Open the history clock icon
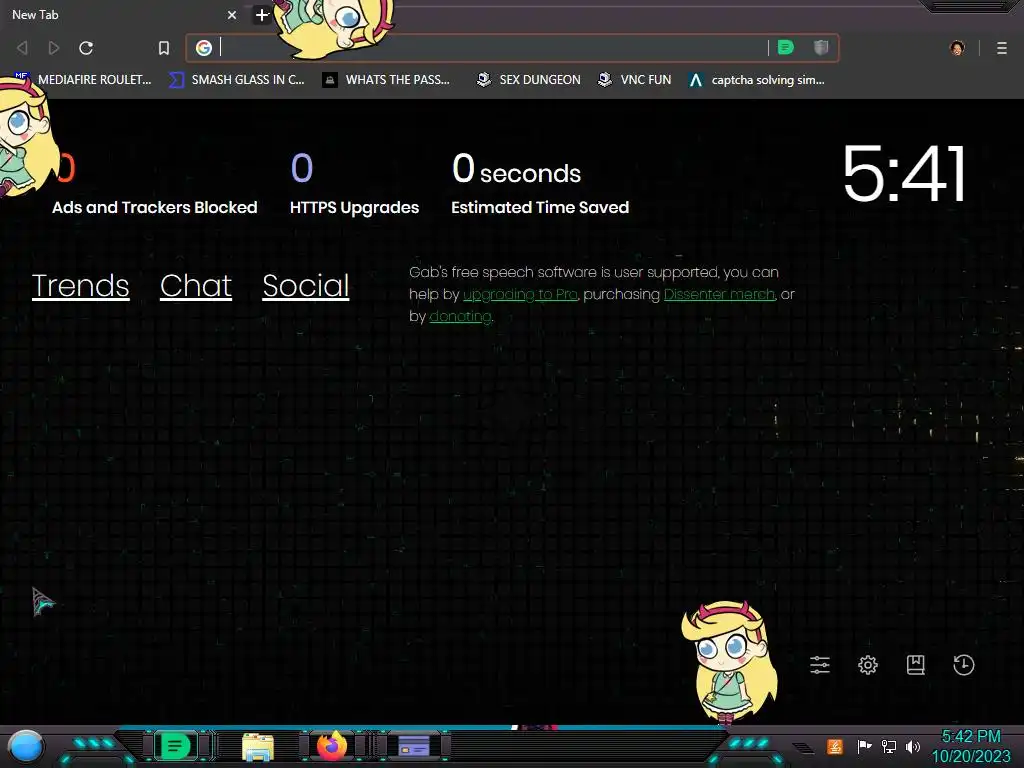Viewport: 1024px width, 768px height. coord(963,665)
